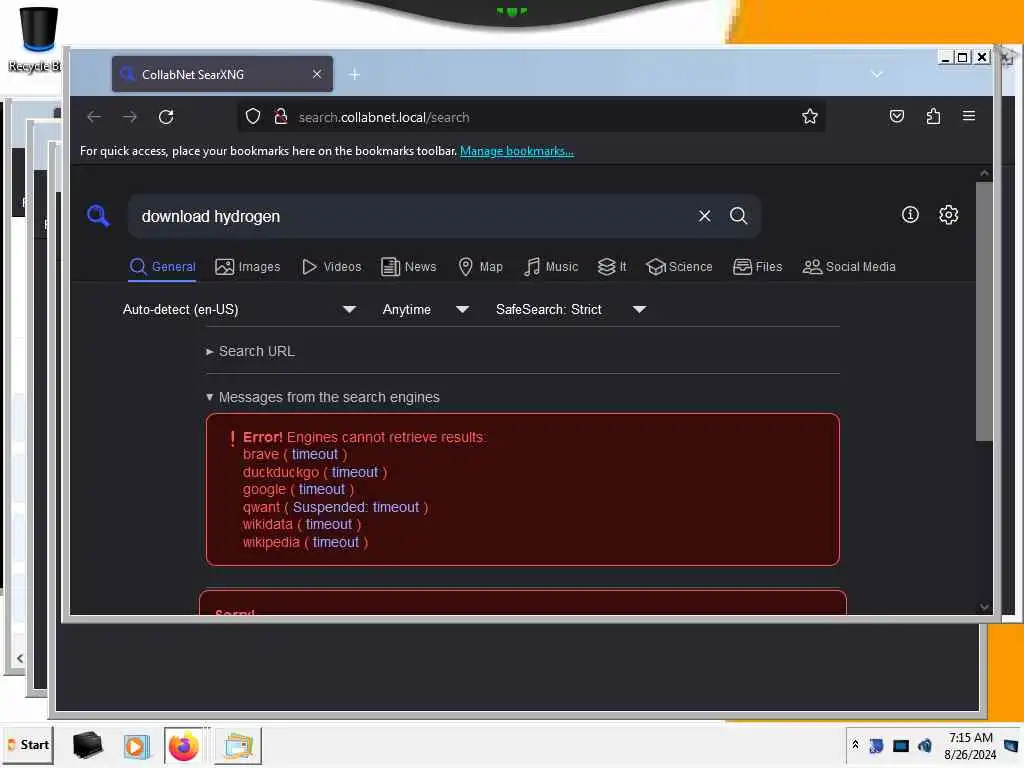This screenshot has height=768, width=1024.
Task: Switch to the It search tab
Action: (612, 266)
